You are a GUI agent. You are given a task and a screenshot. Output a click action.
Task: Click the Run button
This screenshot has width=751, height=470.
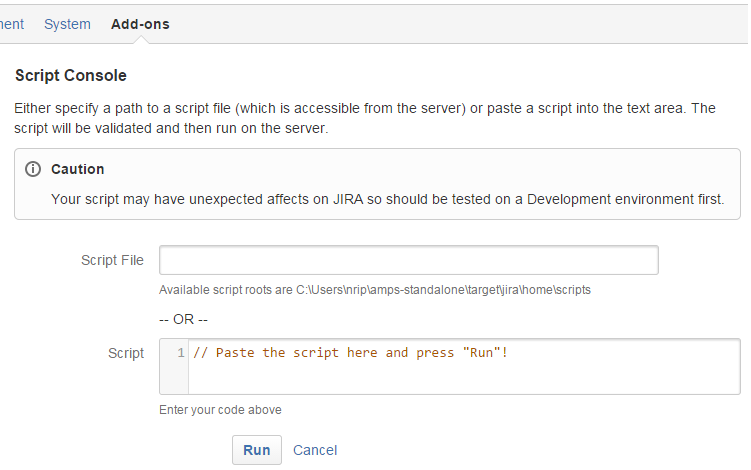click(257, 450)
